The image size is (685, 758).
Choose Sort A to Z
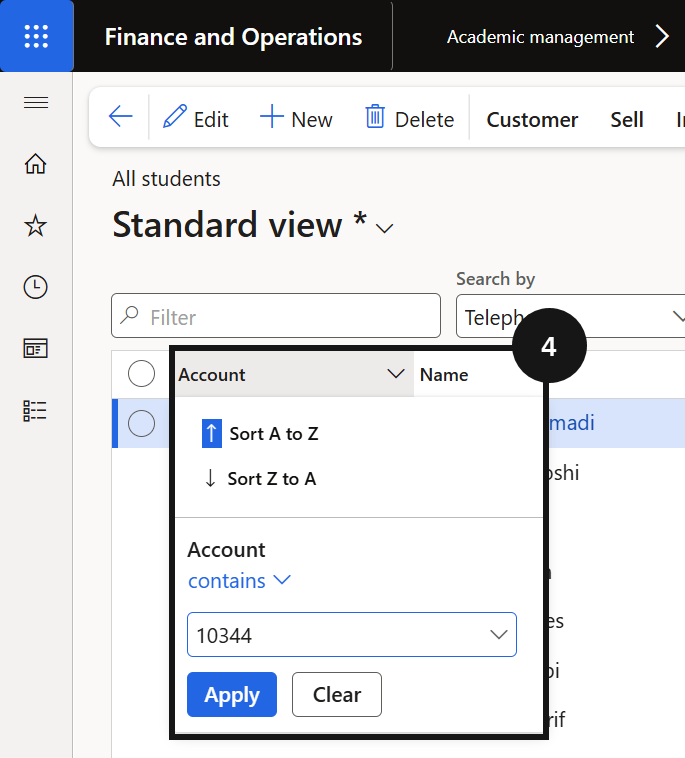coord(261,434)
